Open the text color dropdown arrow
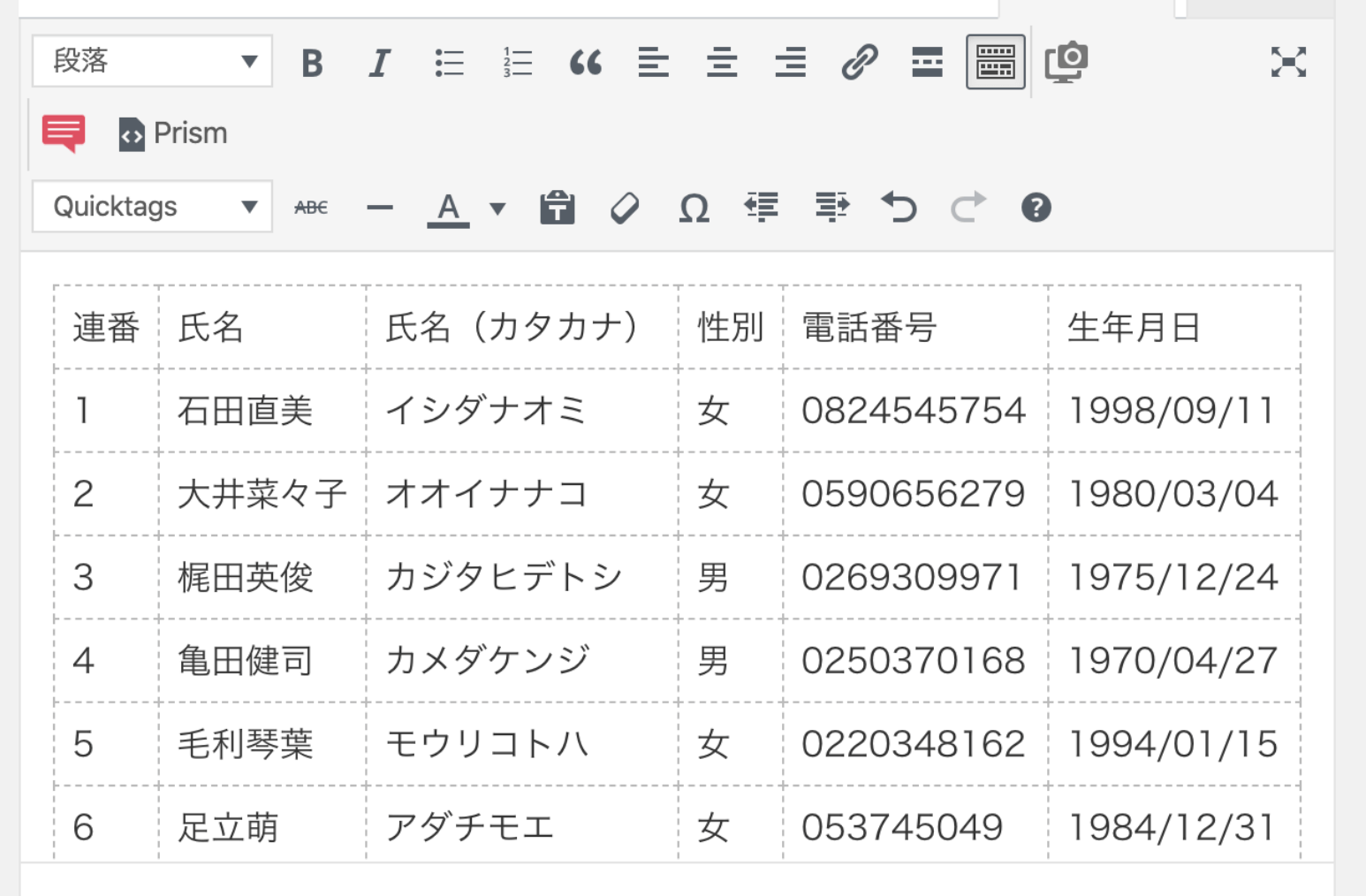The image size is (1366, 896). [497, 209]
